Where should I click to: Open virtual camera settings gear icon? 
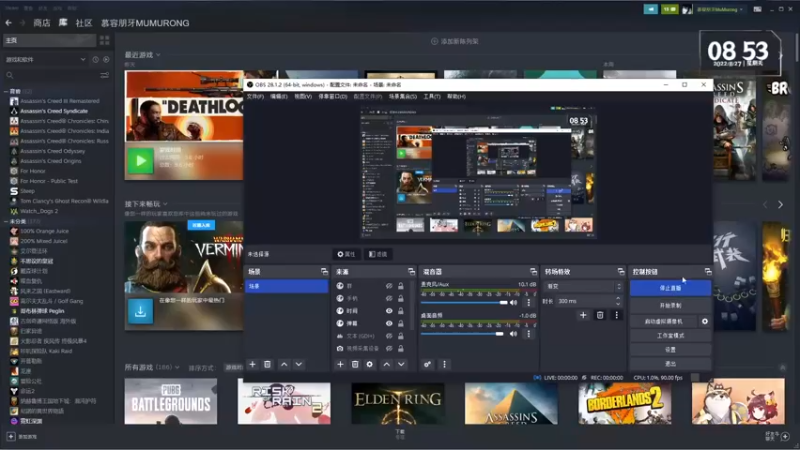coord(705,321)
